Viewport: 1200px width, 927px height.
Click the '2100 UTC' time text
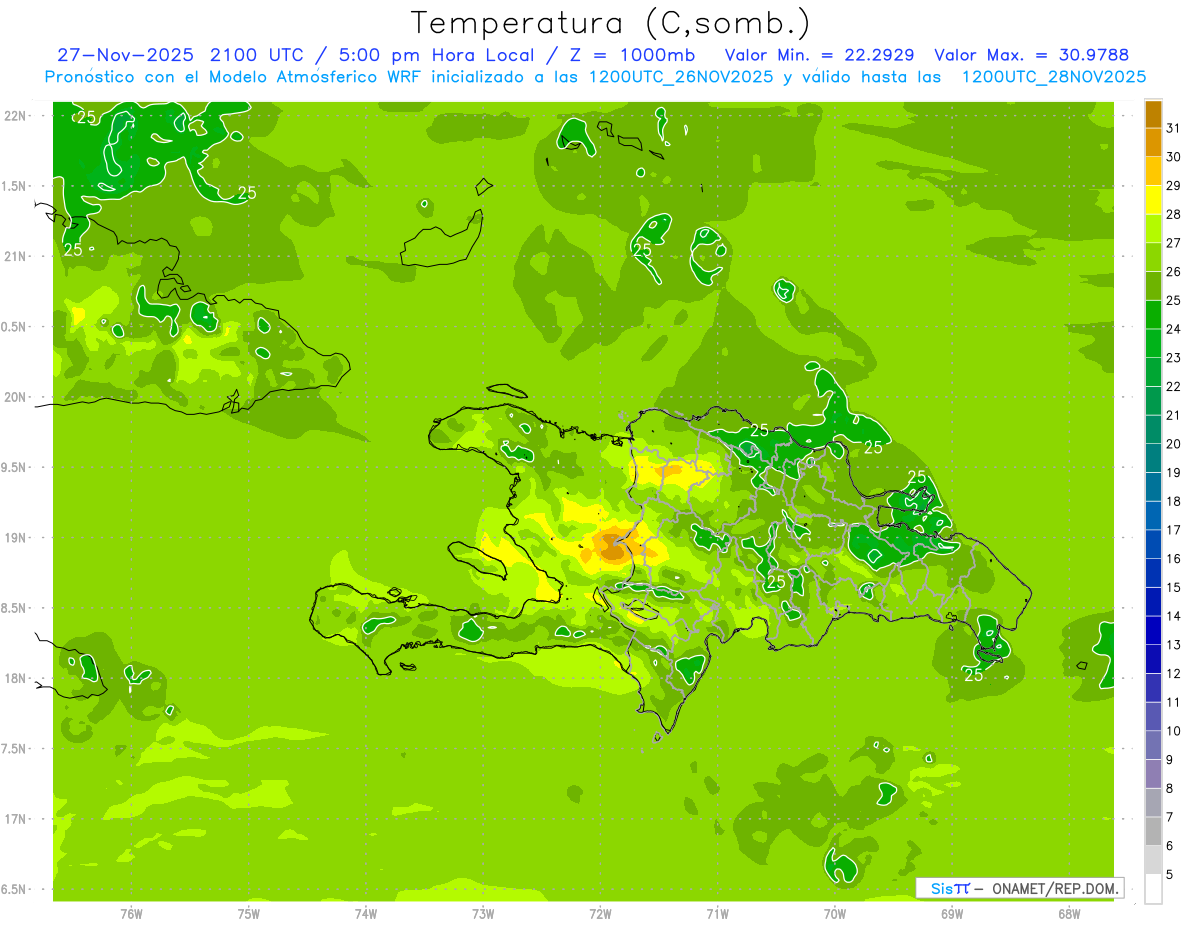coord(258,55)
